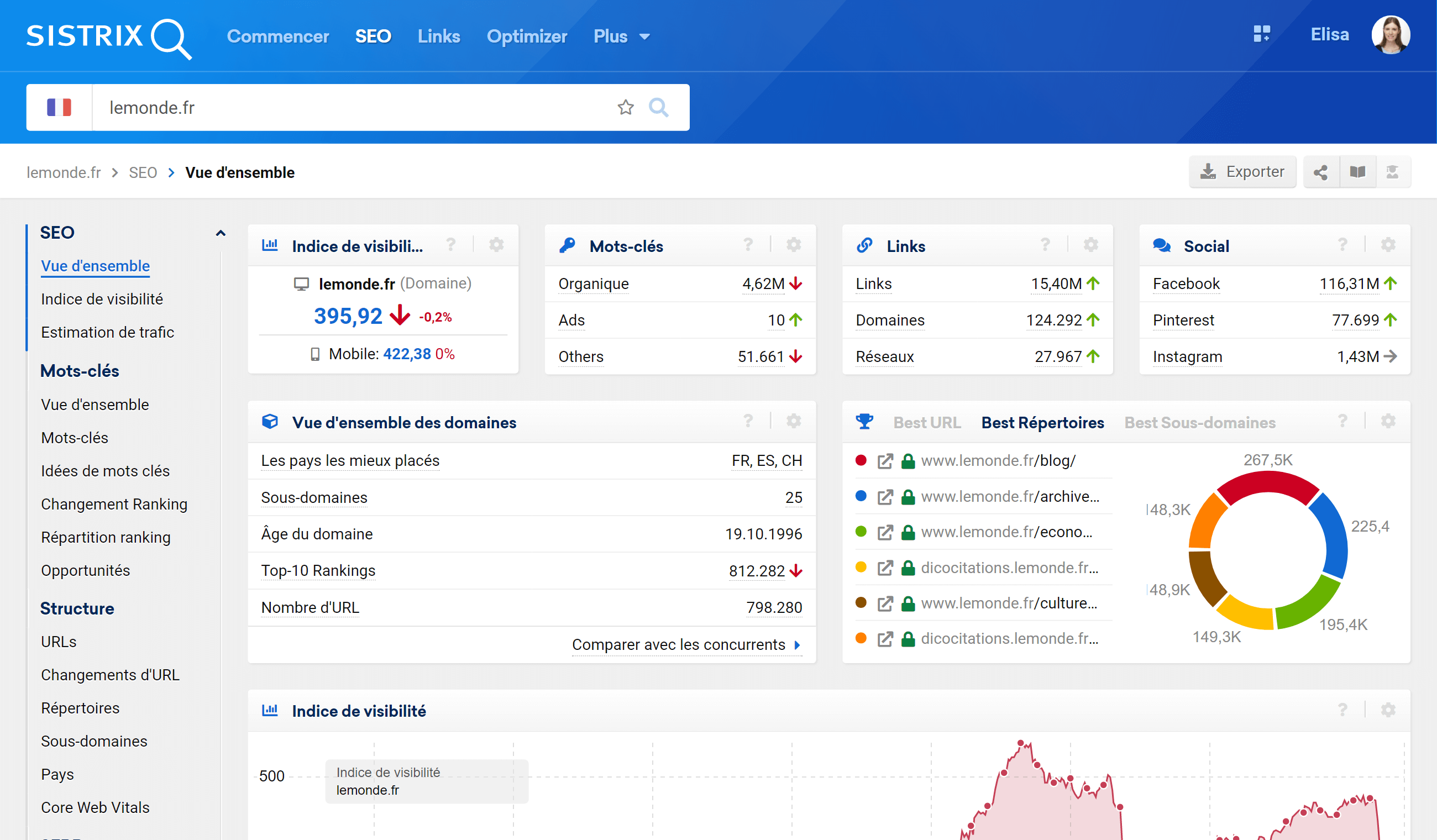Click the www.lemonde.fr/blog/ directory link
Viewport: 1437px width, 840px height.
point(998,461)
